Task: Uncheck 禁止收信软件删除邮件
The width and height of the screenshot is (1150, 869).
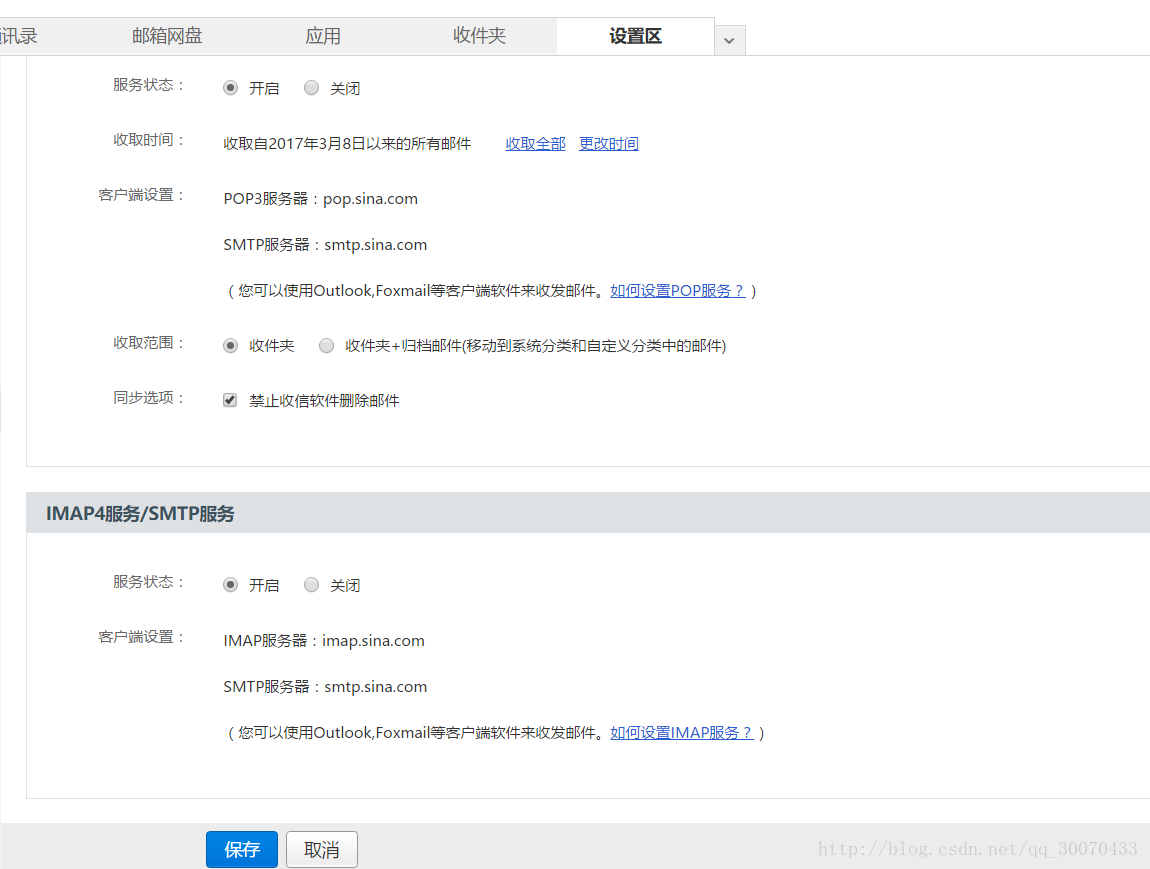Action: coord(229,399)
